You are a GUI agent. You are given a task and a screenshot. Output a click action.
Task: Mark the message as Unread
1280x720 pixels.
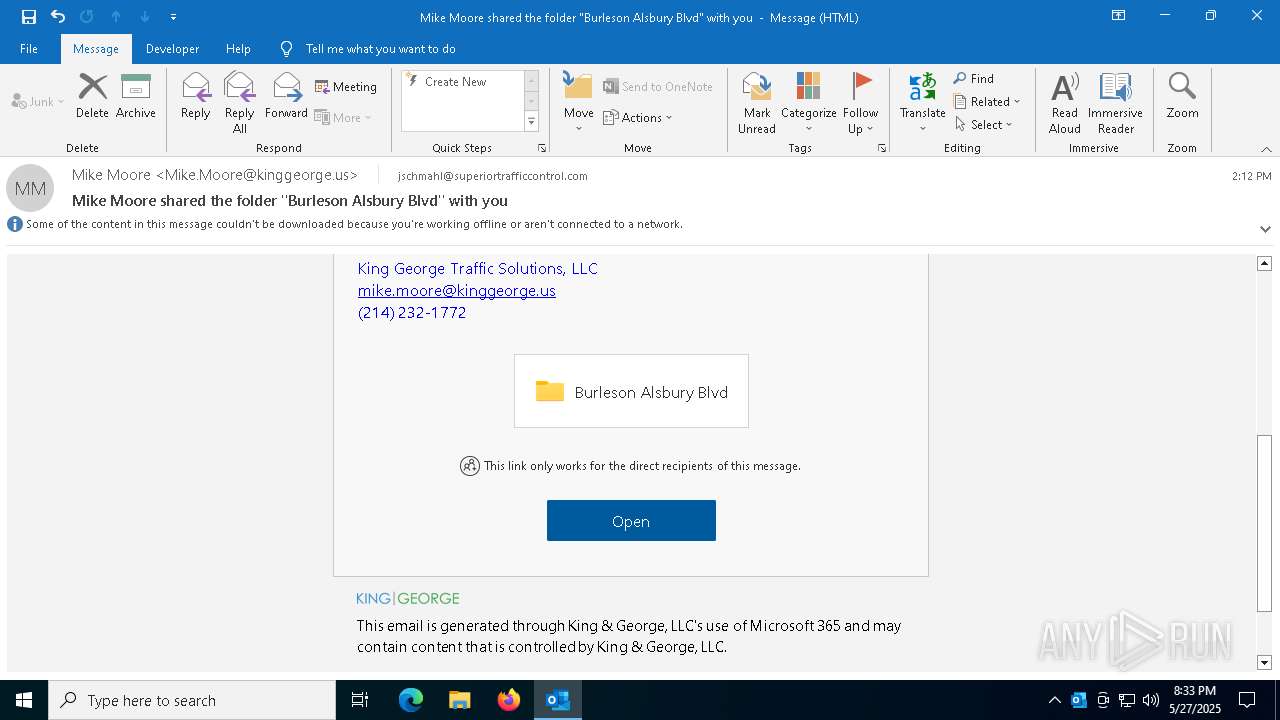(757, 102)
